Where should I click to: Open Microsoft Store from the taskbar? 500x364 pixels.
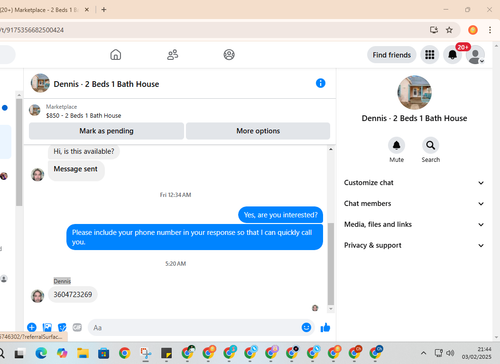(x=104, y=353)
